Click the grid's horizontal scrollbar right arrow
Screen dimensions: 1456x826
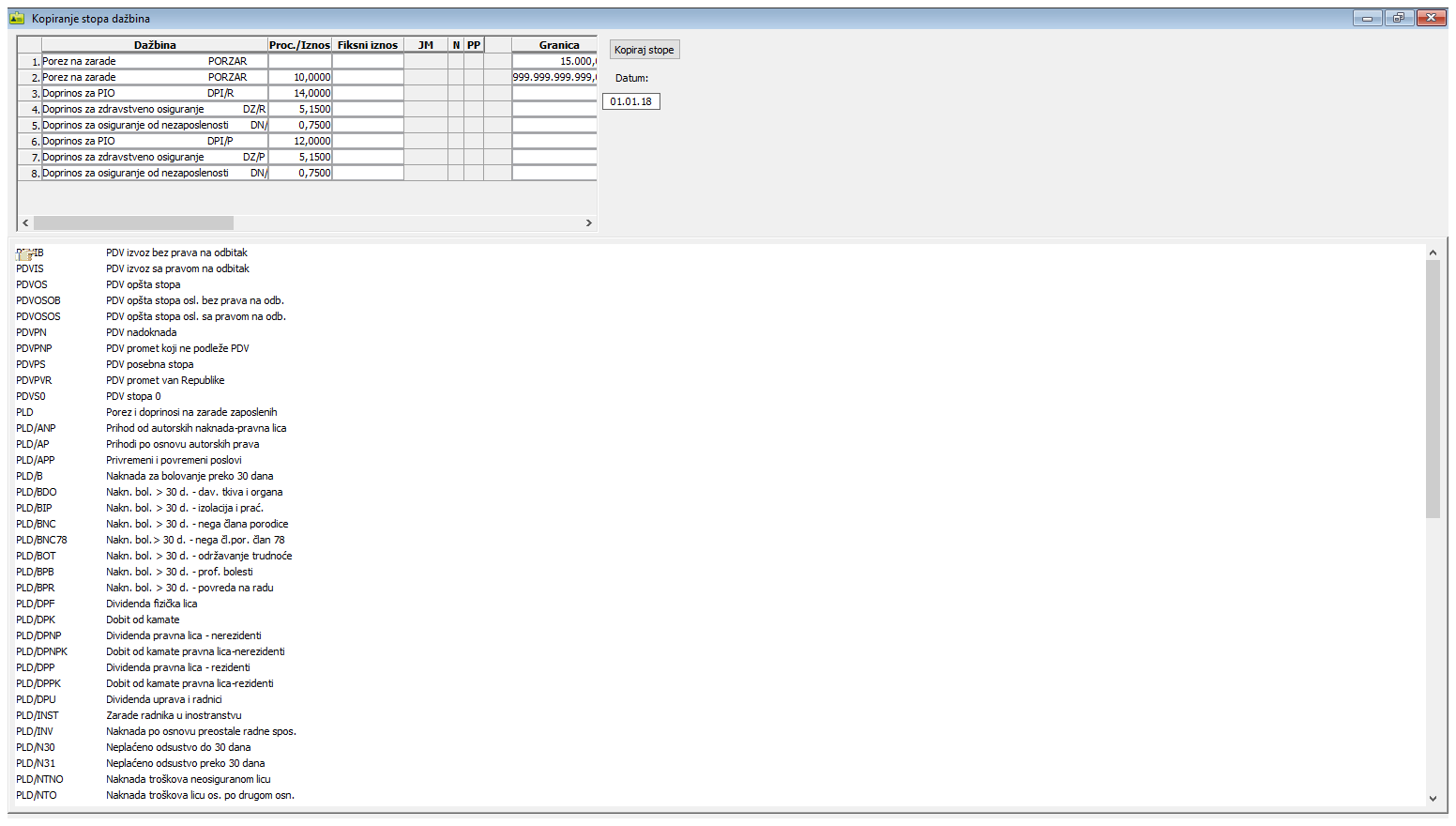tap(588, 223)
